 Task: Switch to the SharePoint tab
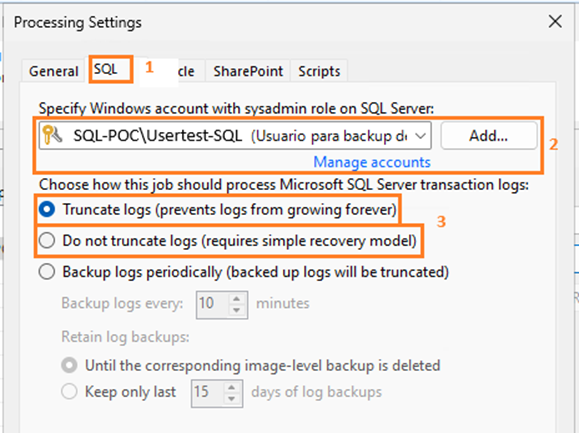pos(248,71)
